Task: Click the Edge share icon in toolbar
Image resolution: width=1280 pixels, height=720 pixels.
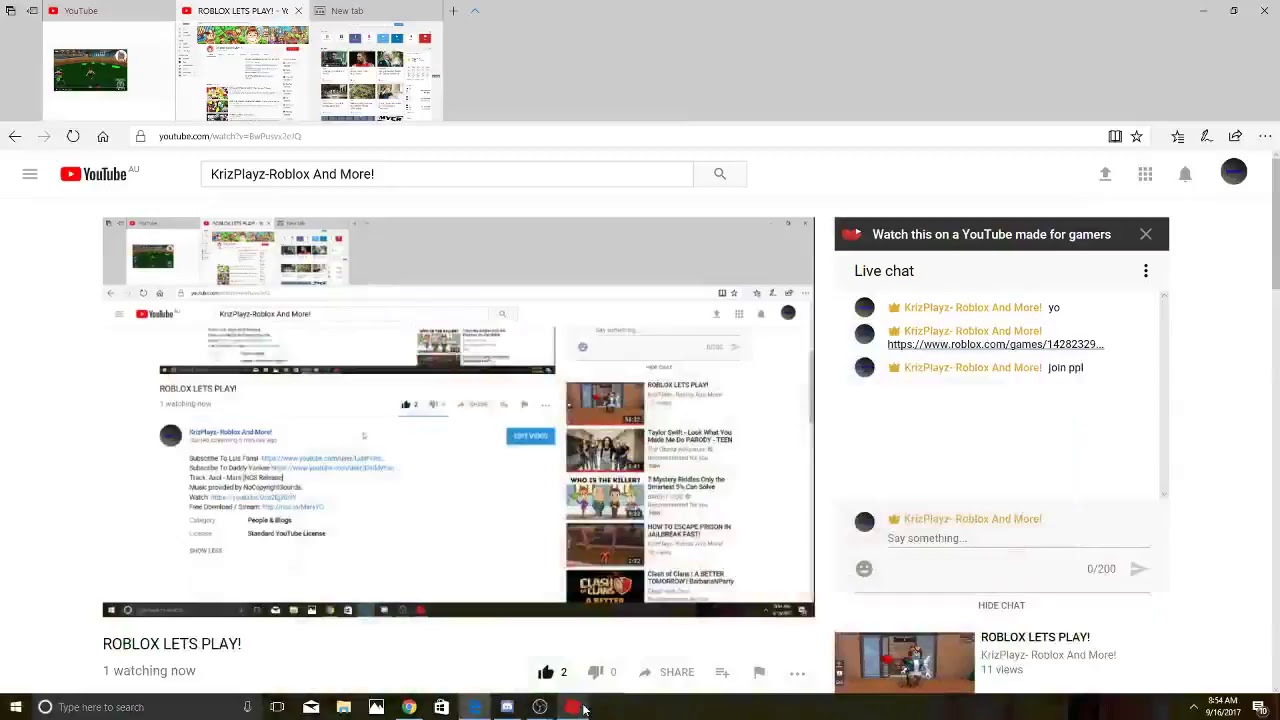Action: point(1236,136)
